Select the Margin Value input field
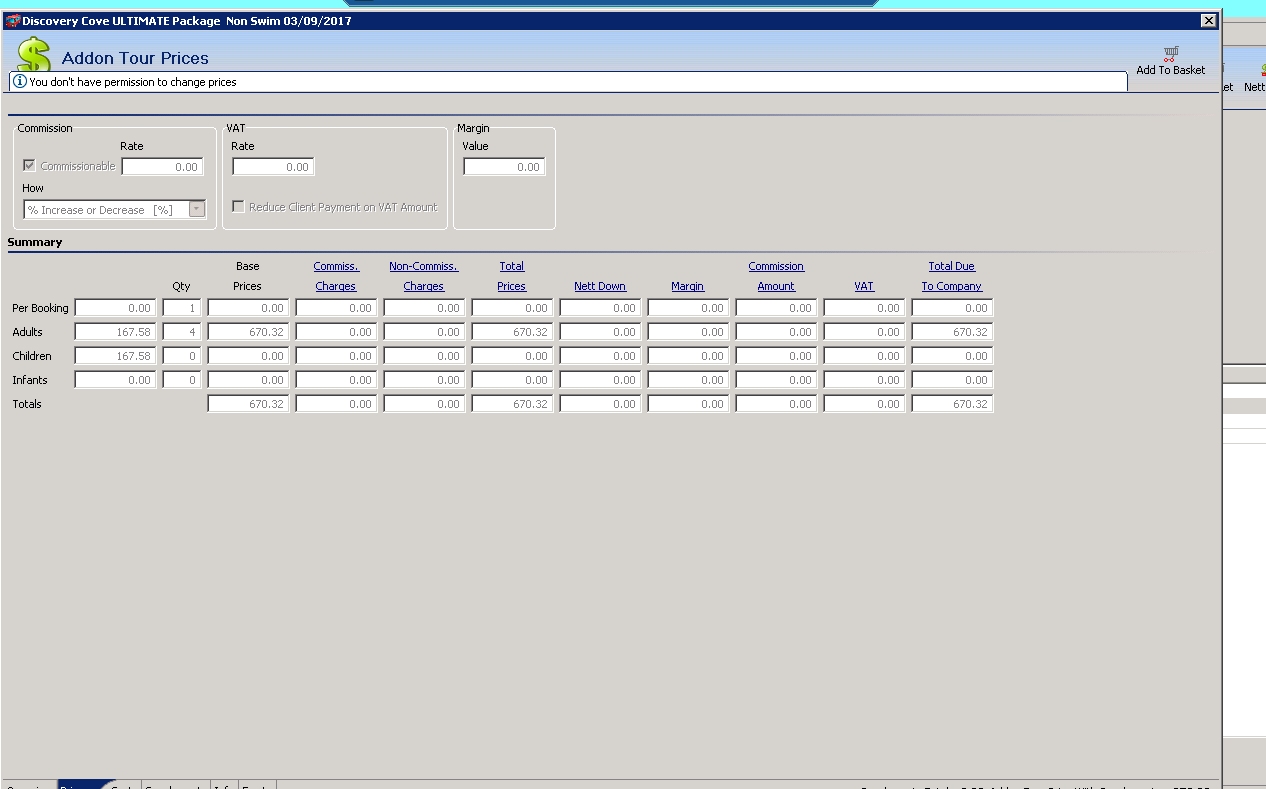This screenshot has height=789, width=1266. [504, 167]
